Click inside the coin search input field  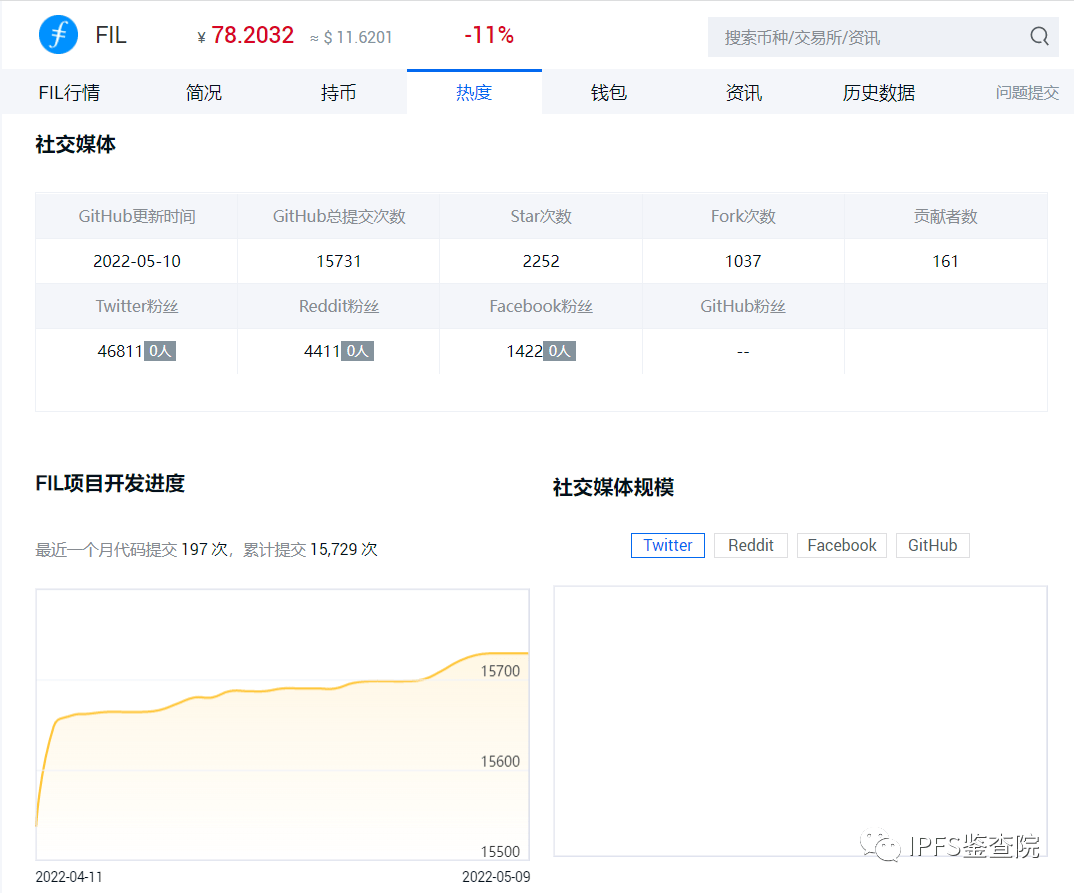coord(860,36)
